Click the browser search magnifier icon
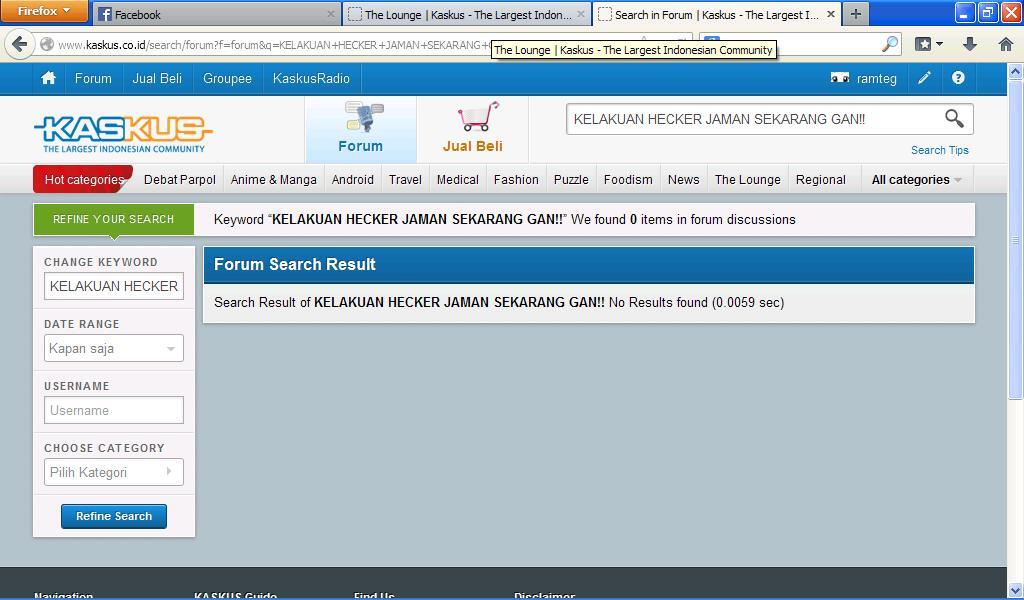The image size is (1024, 600). 889,44
